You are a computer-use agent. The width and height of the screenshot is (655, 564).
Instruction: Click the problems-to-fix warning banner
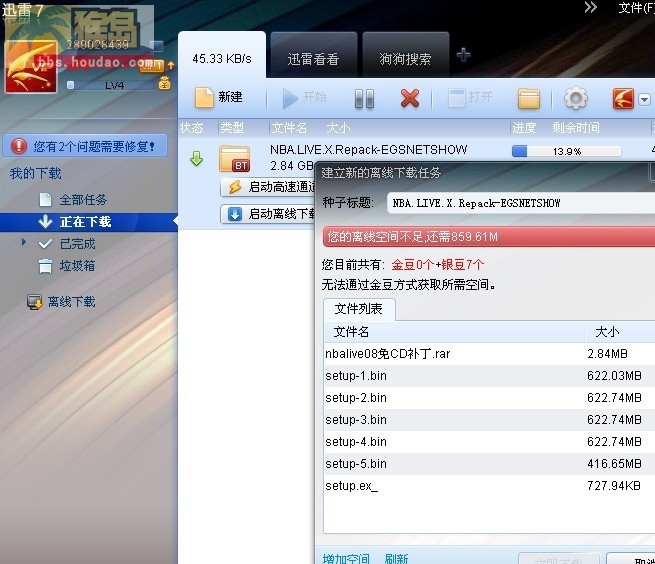(x=85, y=146)
